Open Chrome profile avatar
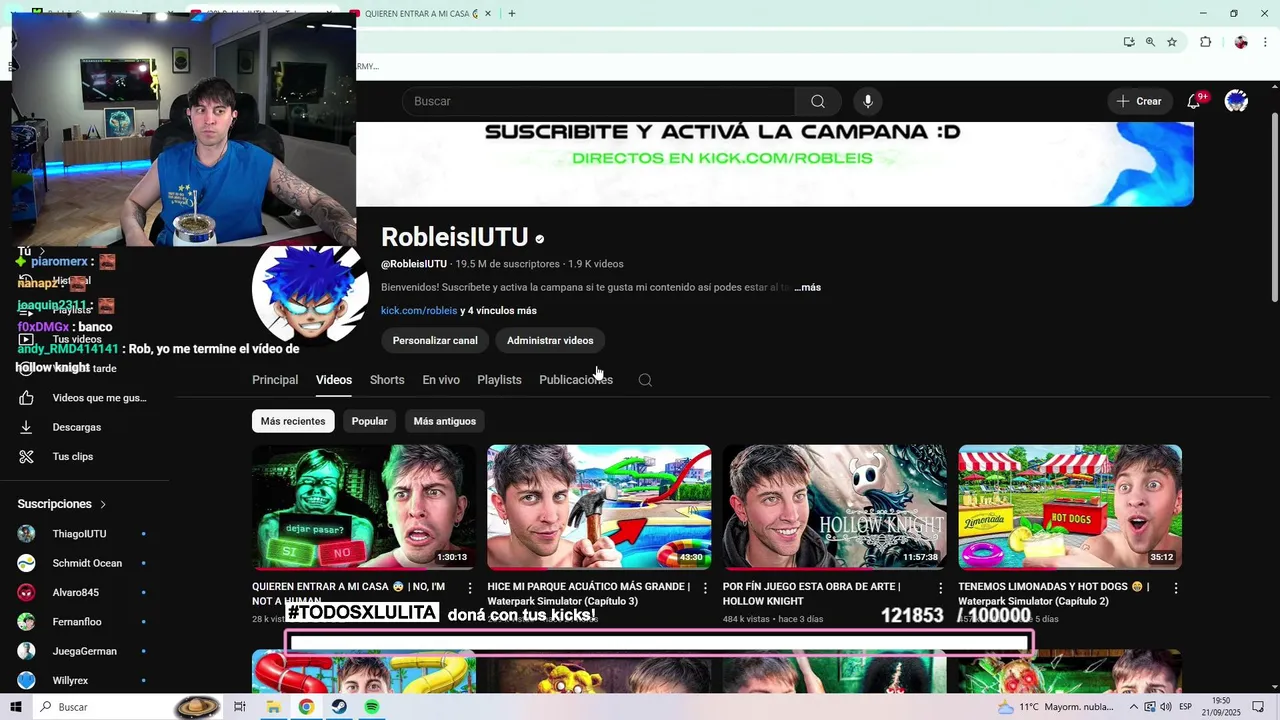The width and height of the screenshot is (1280, 720). pyautogui.click(x=1241, y=42)
